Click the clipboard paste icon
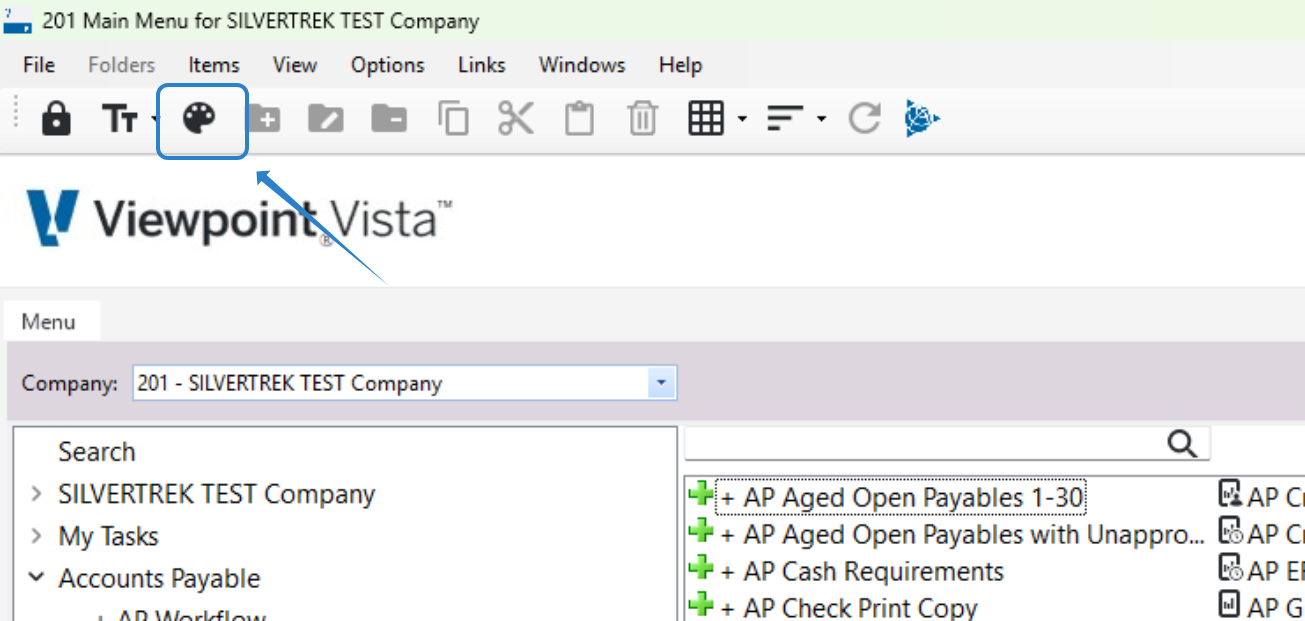This screenshot has height=621, width=1305. (x=579, y=120)
